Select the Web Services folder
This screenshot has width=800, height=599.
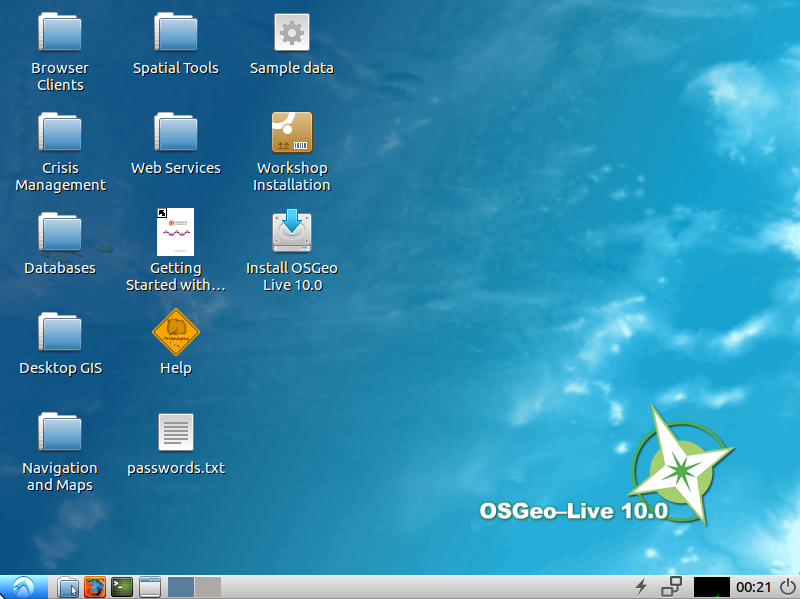[x=176, y=132]
